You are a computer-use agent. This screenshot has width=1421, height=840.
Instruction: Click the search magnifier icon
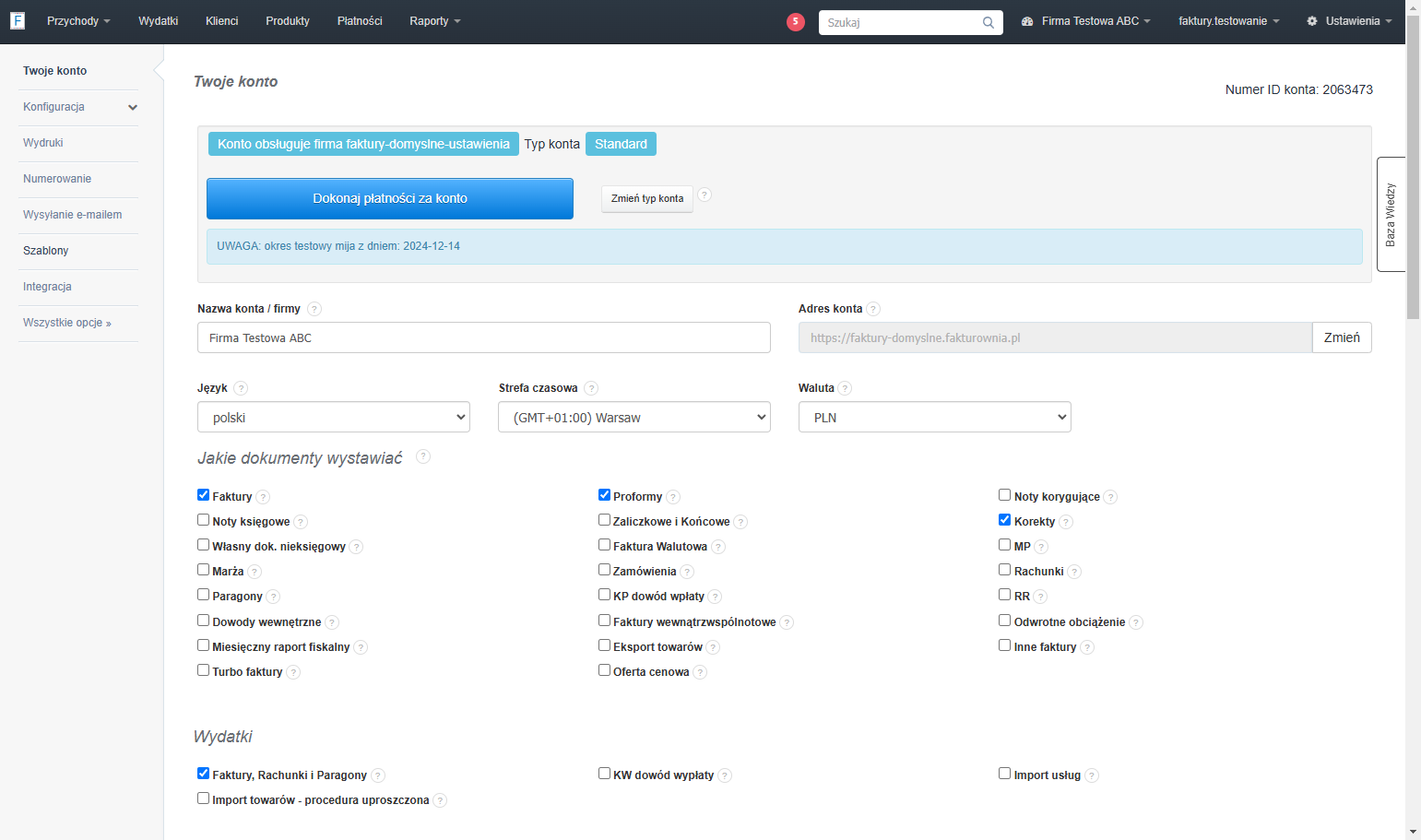tap(989, 22)
